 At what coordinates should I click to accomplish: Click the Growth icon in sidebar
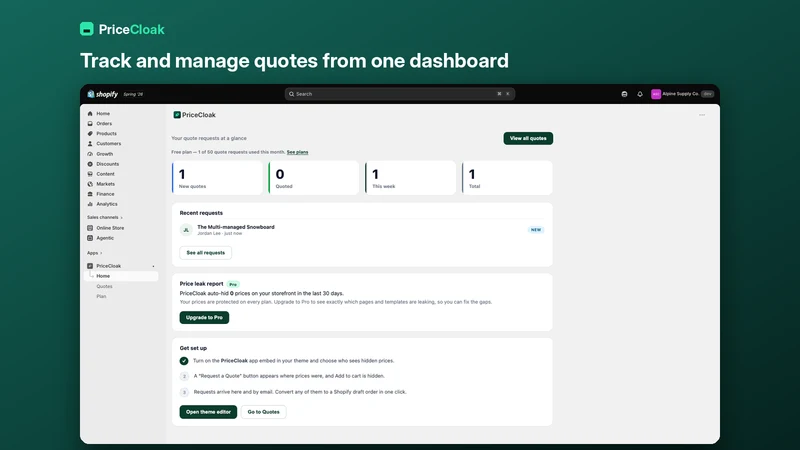click(90, 154)
